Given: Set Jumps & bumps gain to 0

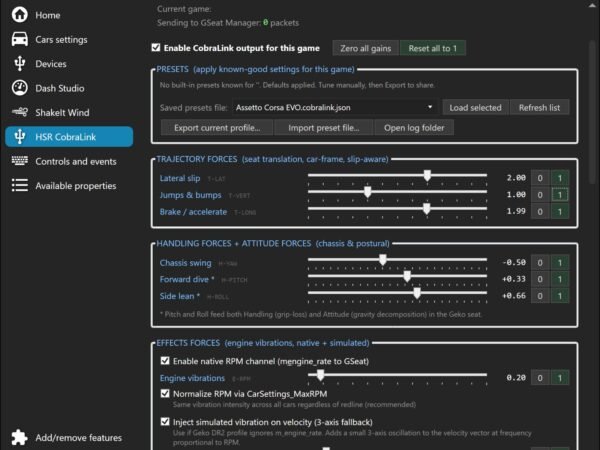Looking at the screenshot, I should 540,195.
